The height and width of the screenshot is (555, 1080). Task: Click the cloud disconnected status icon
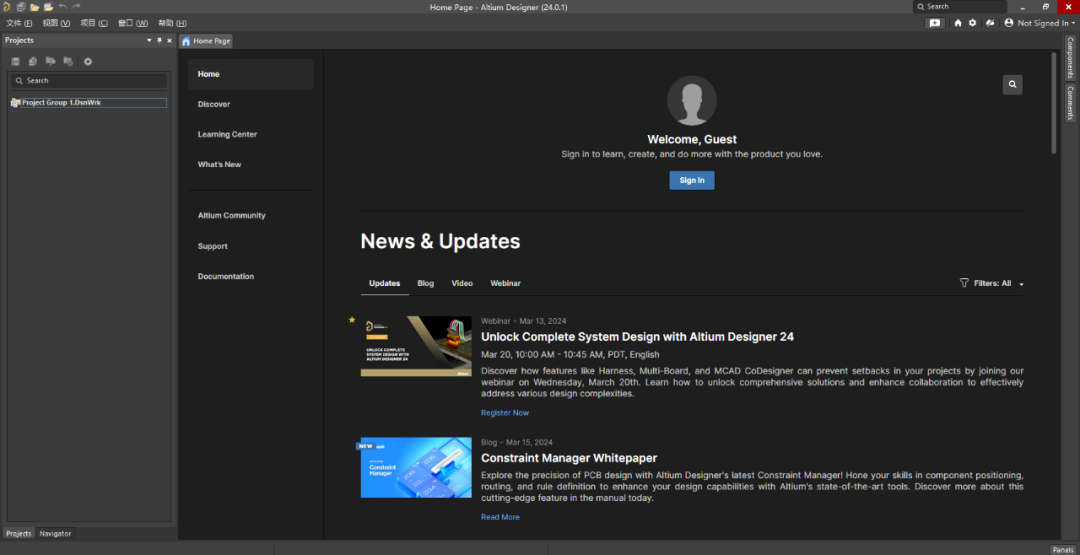(990, 23)
